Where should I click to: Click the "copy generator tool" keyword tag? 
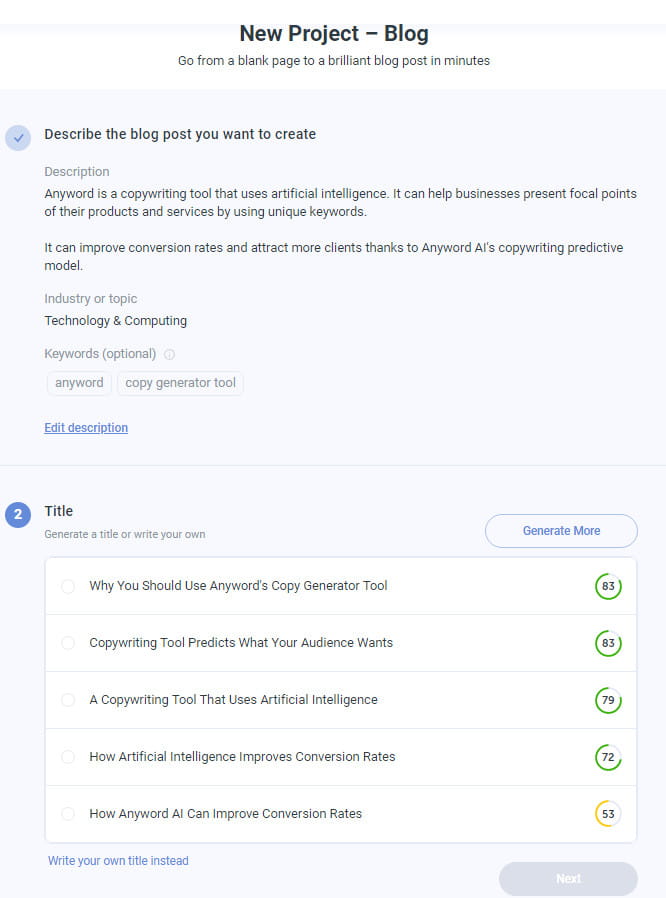[x=180, y=383]
